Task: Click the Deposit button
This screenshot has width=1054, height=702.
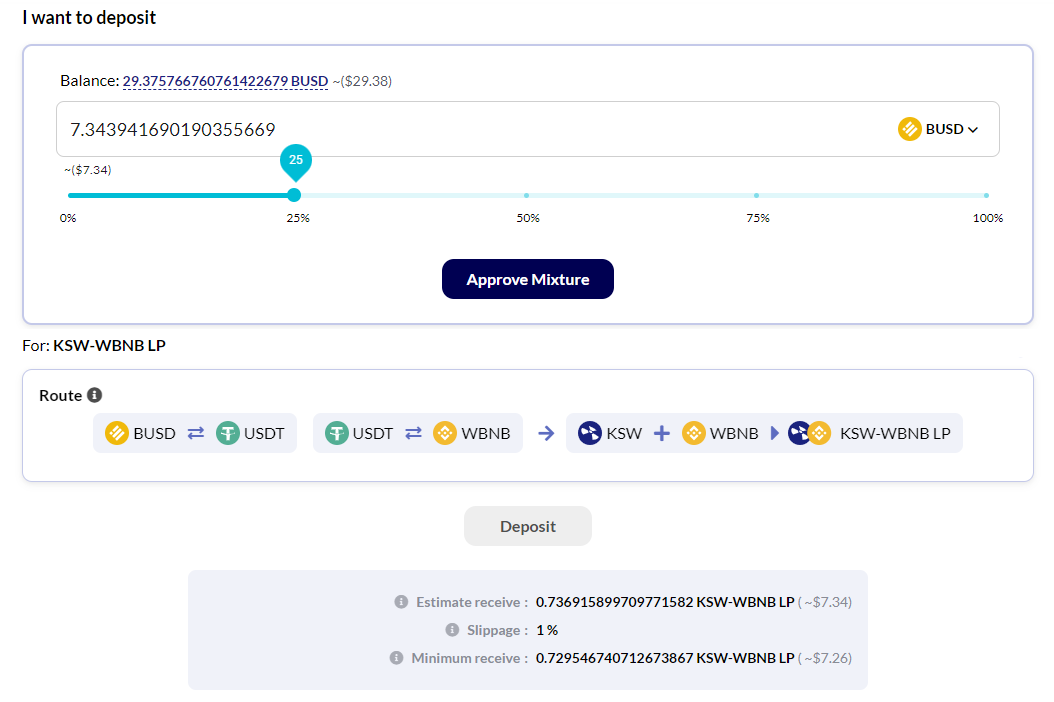Action: (528, 526)
